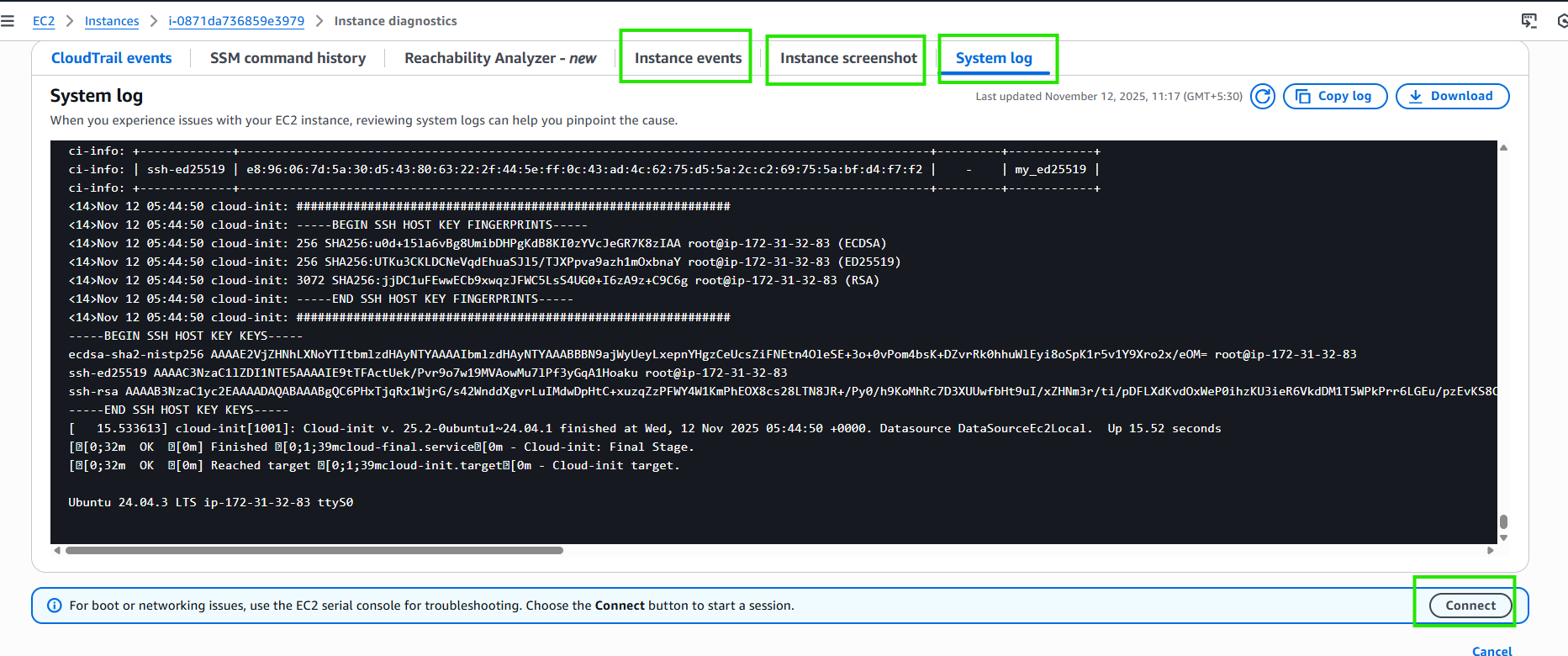Open SSM command history tab

(288, 58)
